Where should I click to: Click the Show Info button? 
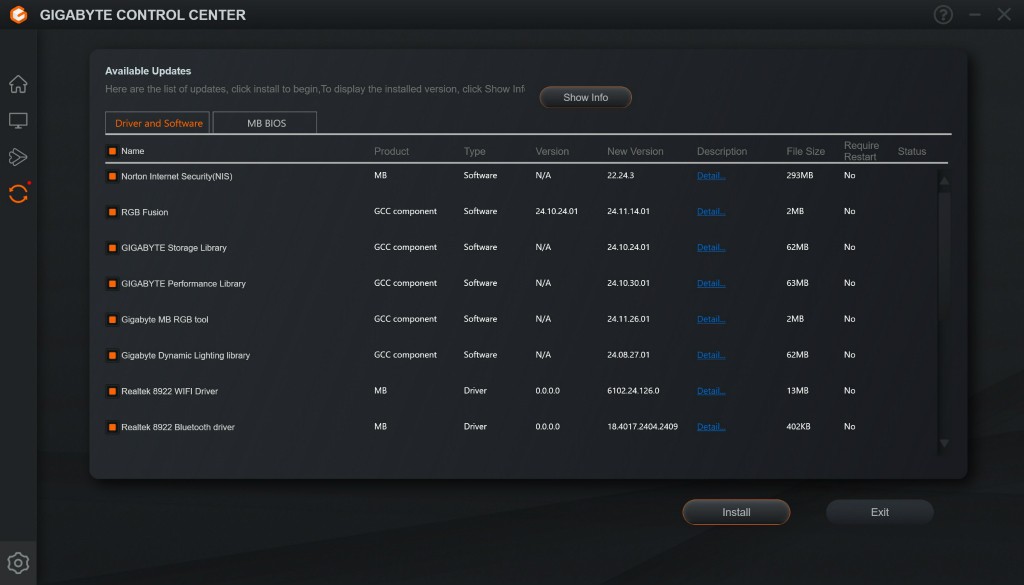tap(585, 98)
